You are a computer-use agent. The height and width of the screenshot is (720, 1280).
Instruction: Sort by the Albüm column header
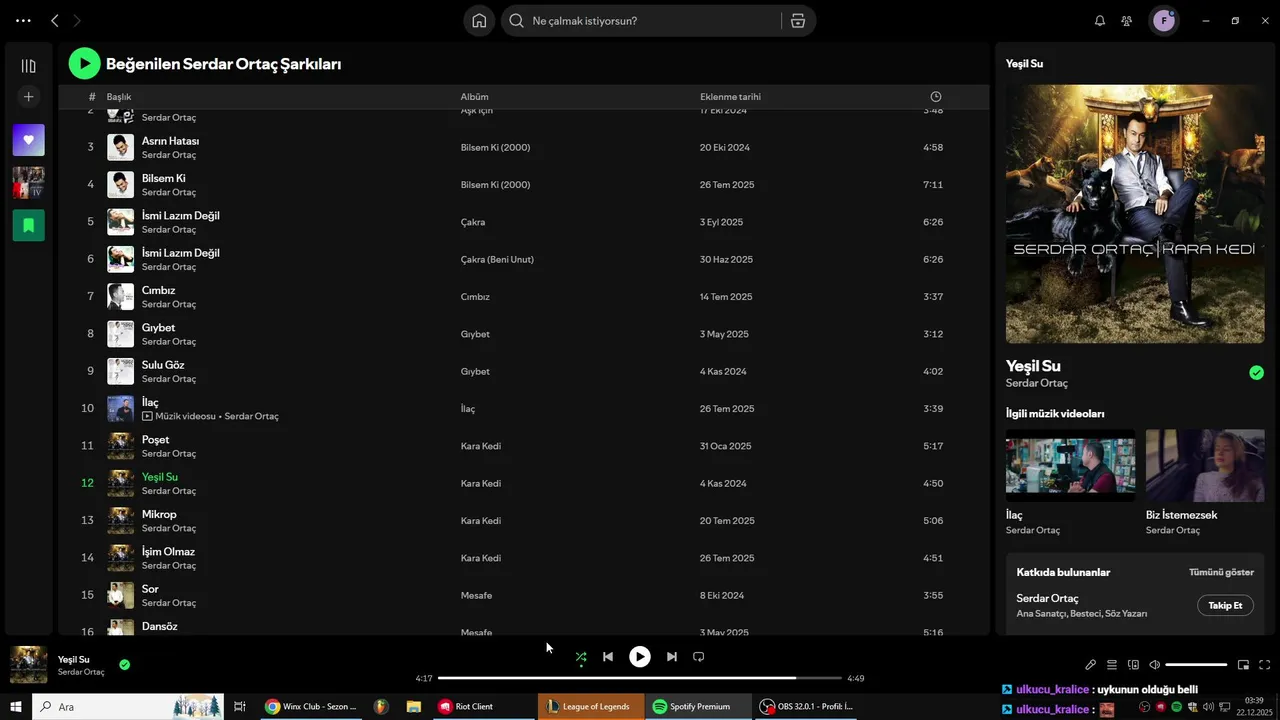[x=474, y=97]
